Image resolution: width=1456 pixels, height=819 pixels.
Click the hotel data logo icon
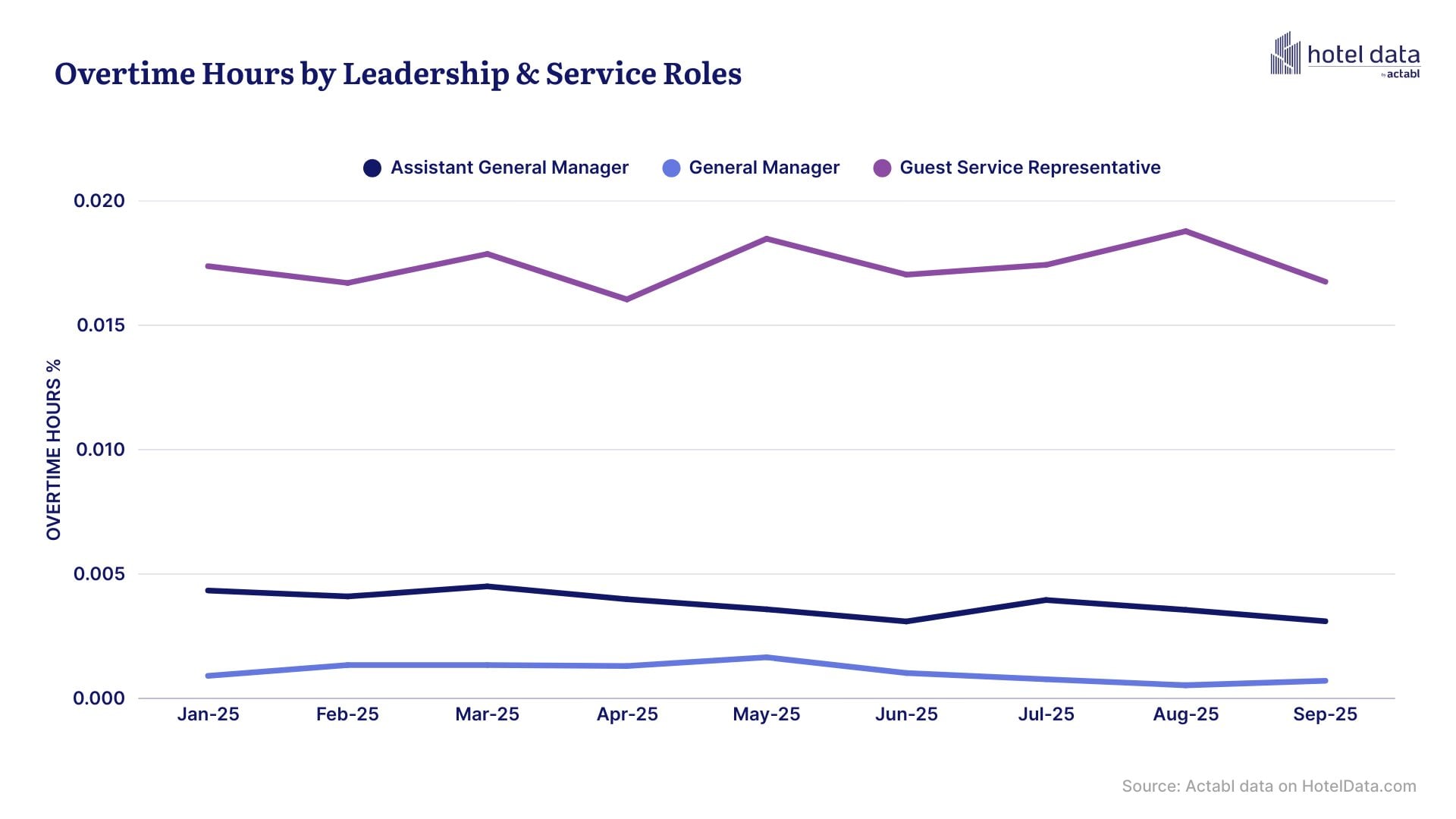1285,54
